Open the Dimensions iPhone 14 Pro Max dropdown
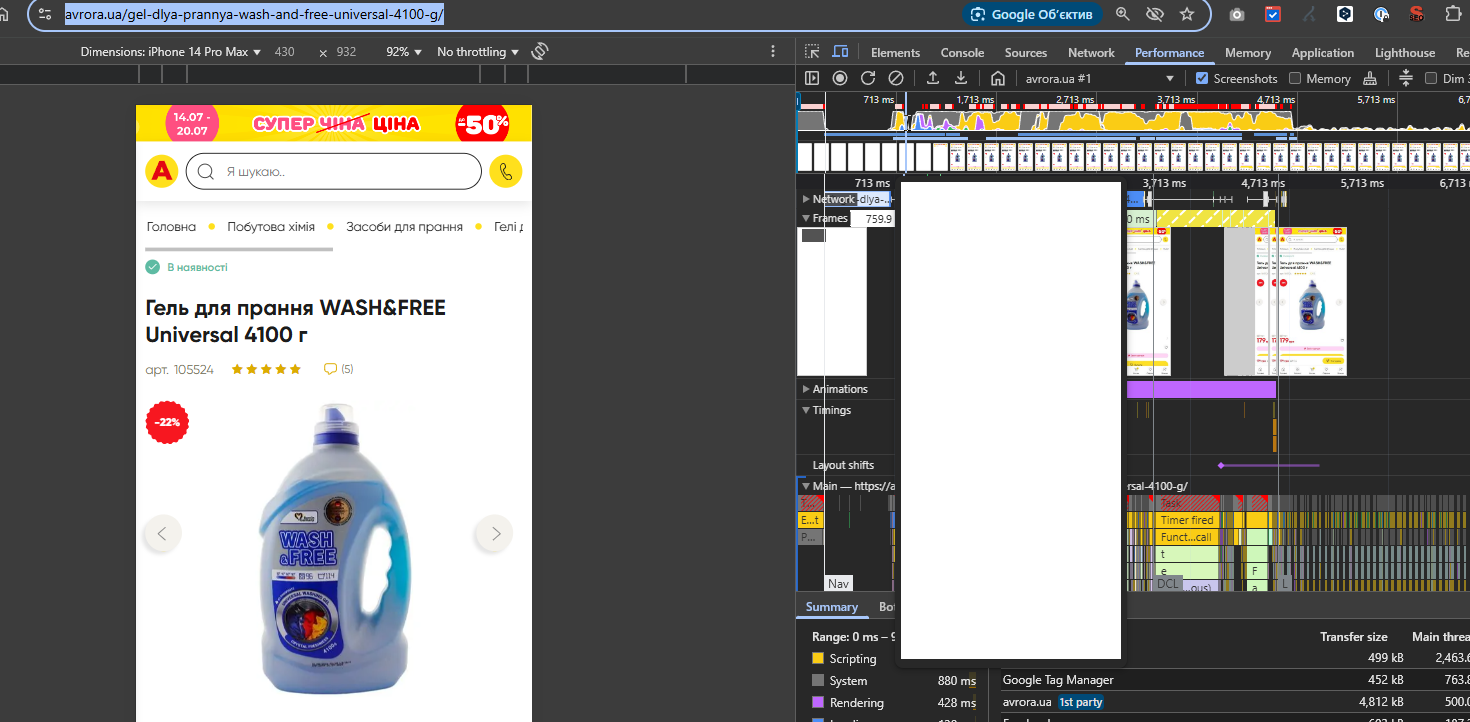Image resolution: width=1470 pixels, height=722 pixels. (171, 52)
